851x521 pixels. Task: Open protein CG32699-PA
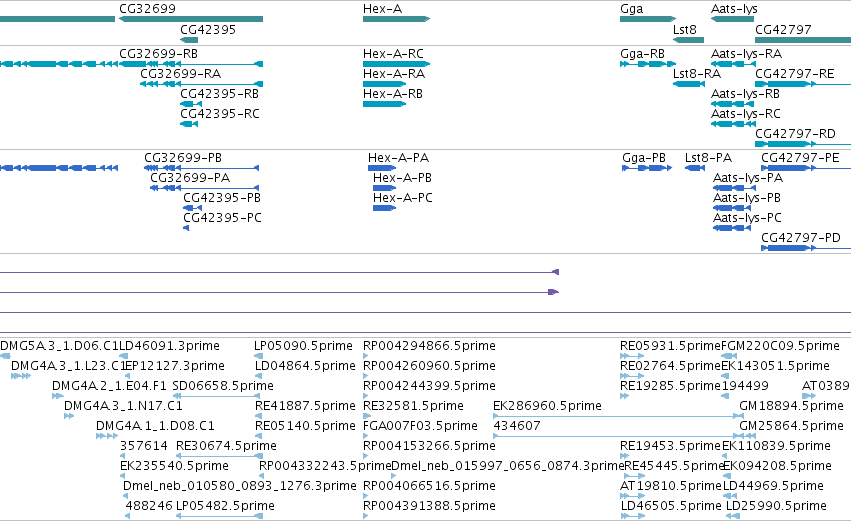coord(190,178)
